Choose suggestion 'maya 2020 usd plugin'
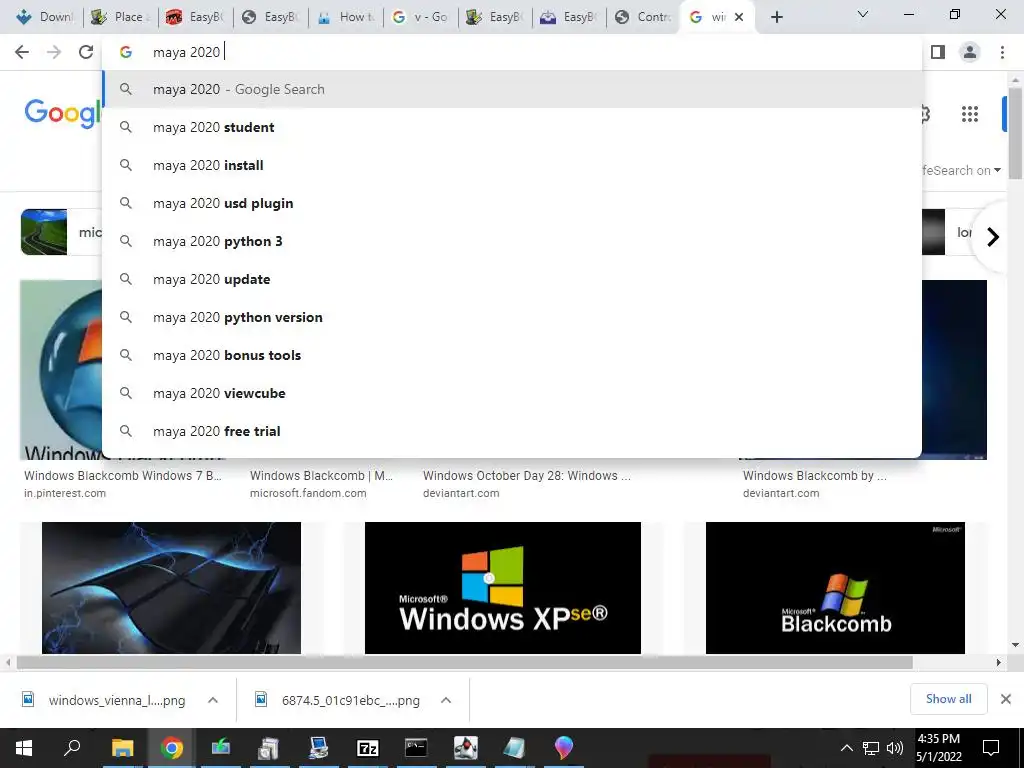The width and height of the screenshot is (1024, 768). tap(512, 203)
